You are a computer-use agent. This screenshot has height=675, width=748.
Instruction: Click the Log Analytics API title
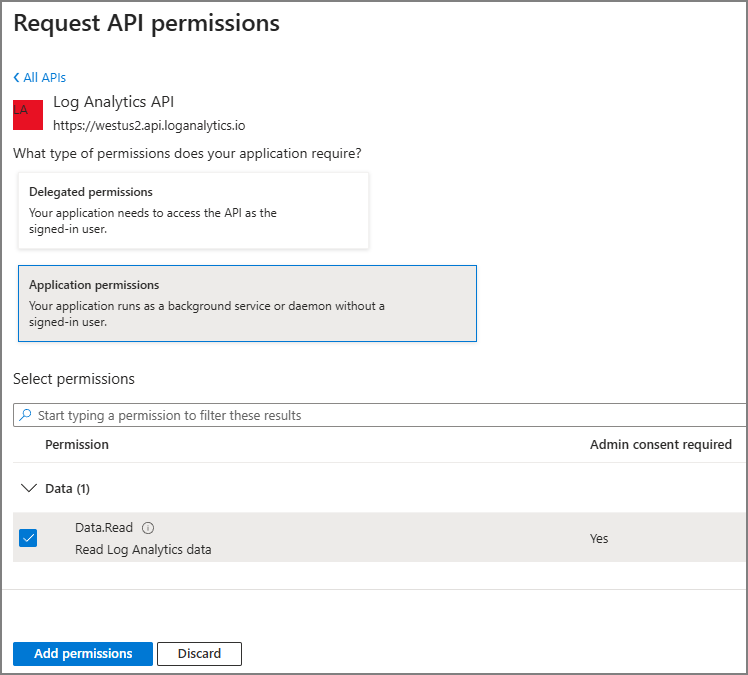point(114,102)
